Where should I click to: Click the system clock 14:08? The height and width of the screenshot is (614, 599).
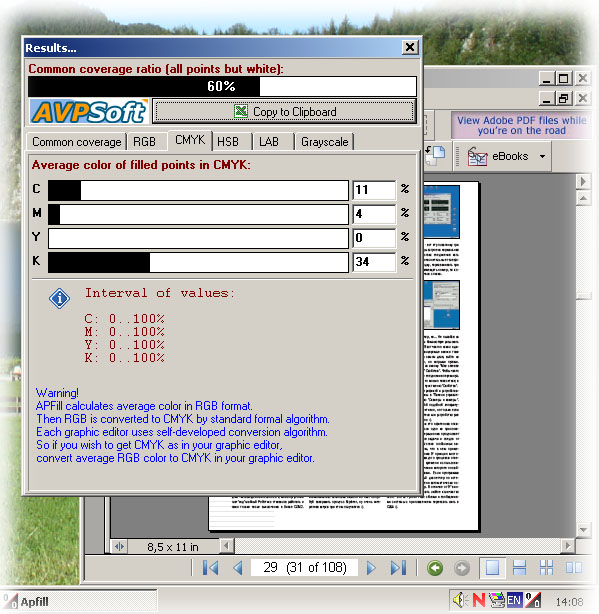(569, 601)
